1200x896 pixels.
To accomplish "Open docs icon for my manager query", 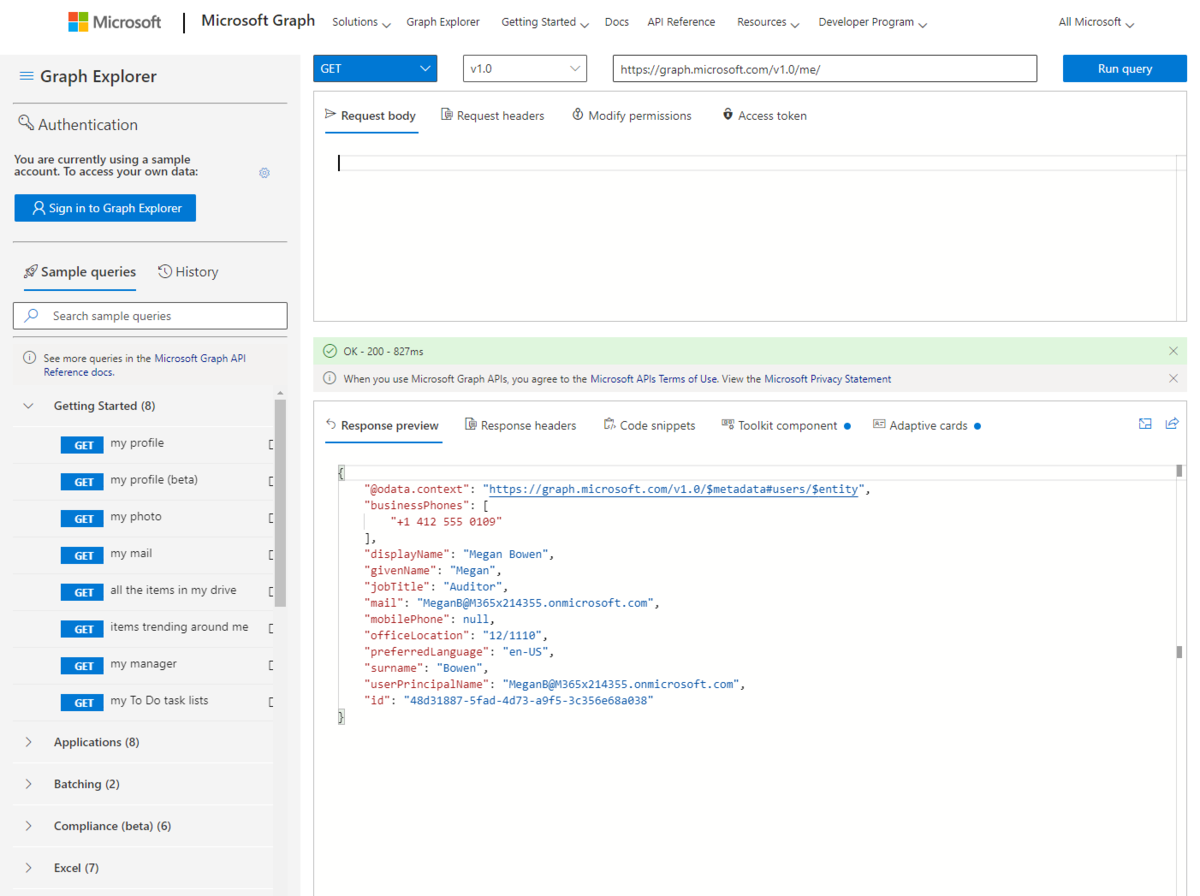I will [x=271, y=666].
